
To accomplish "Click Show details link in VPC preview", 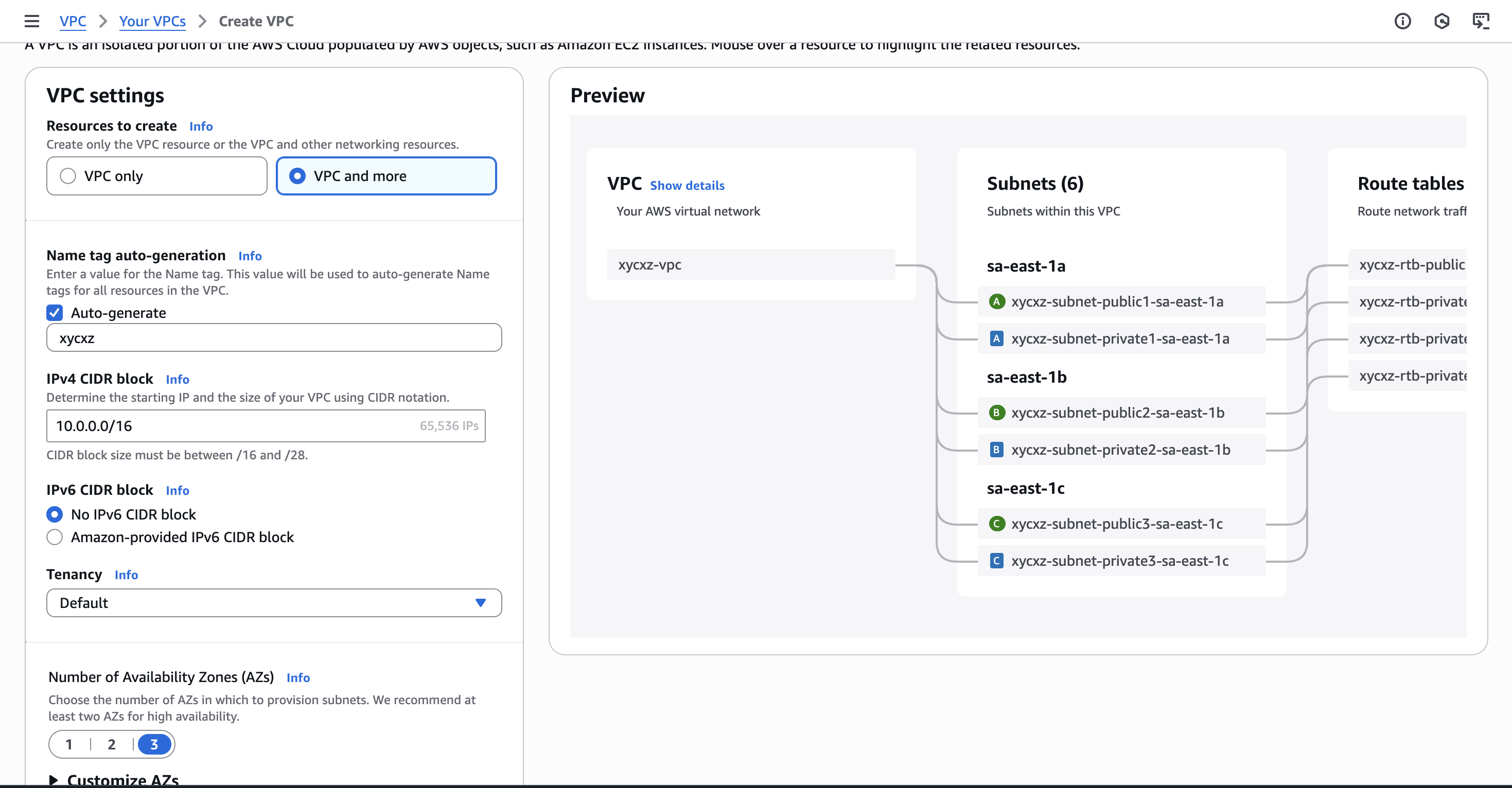I will click(687, 185).
